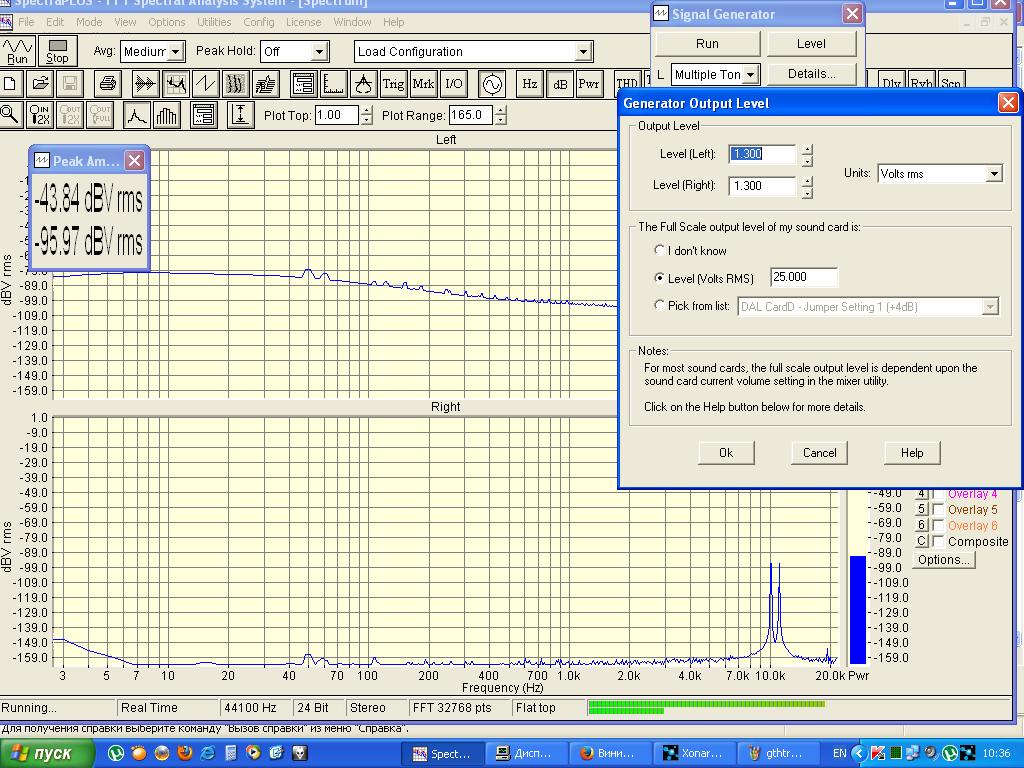
Task: Open file with folder icon
Action: (40, 84)
